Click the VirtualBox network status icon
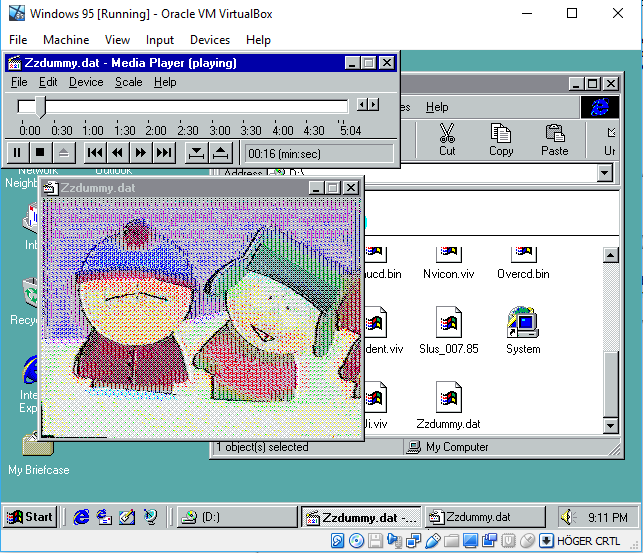 [413, 541]
